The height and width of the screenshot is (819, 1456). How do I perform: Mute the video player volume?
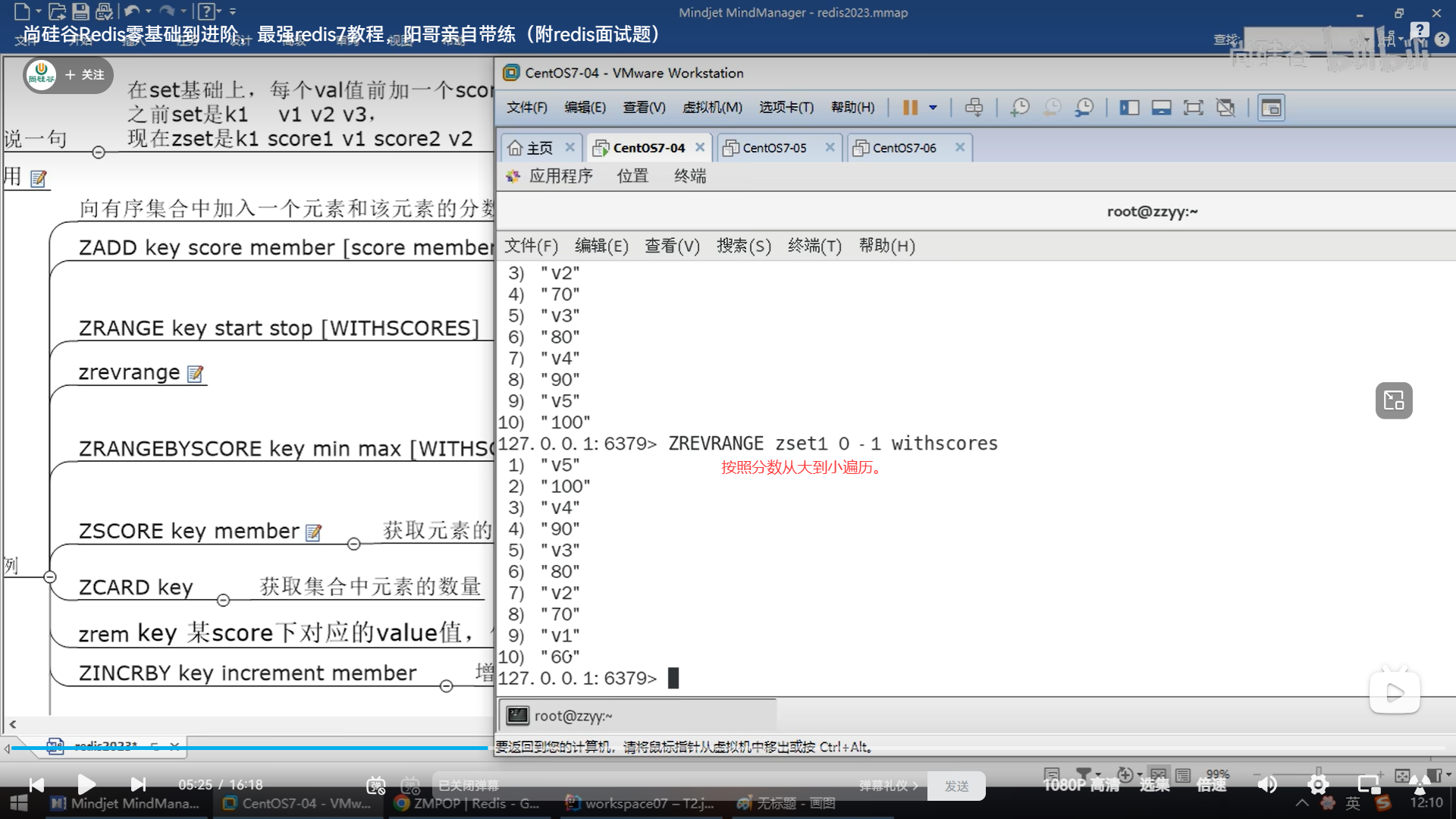pos(1267,785)
